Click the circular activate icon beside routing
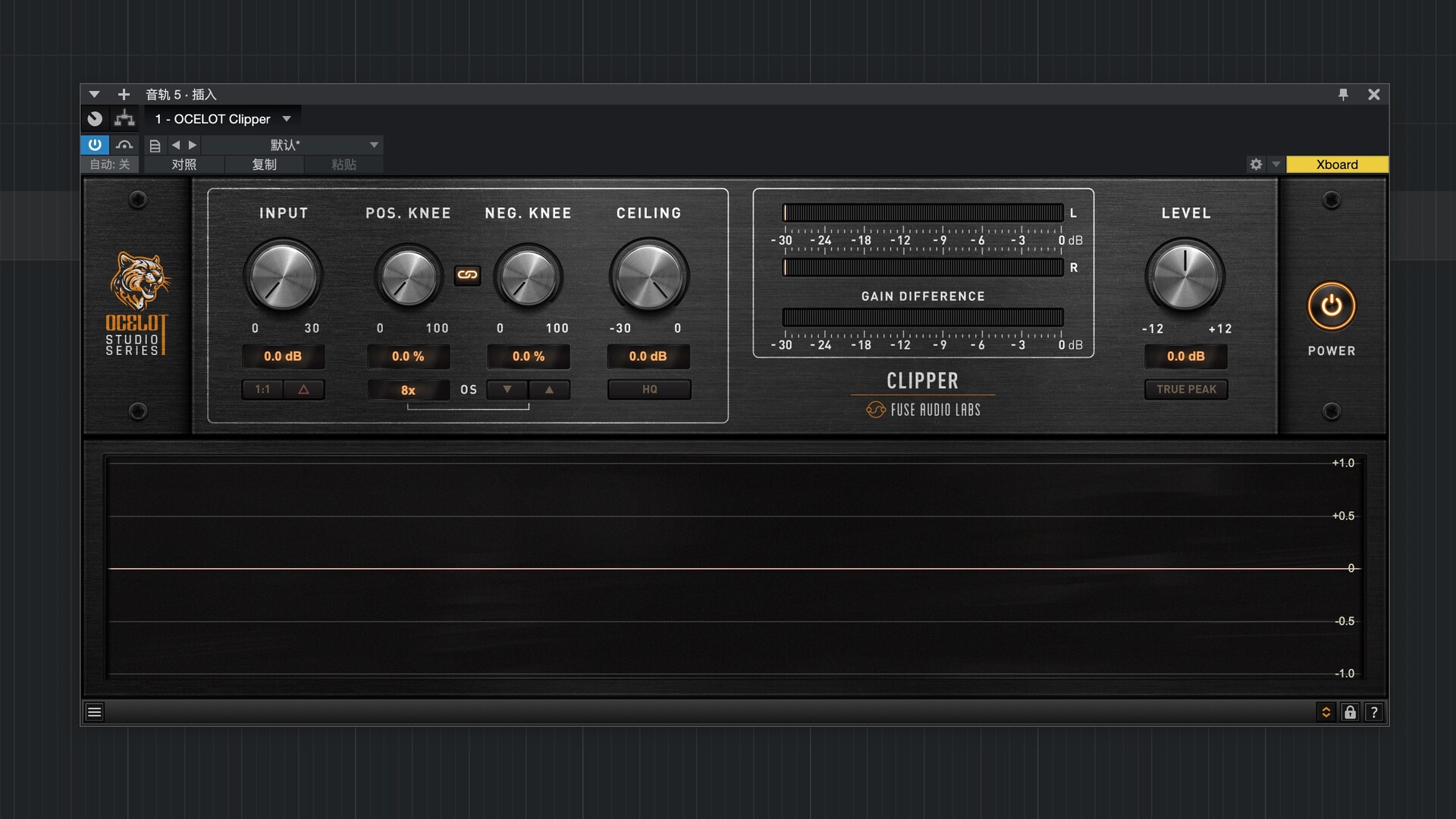1456x819 pixels. tap(95, 119)
